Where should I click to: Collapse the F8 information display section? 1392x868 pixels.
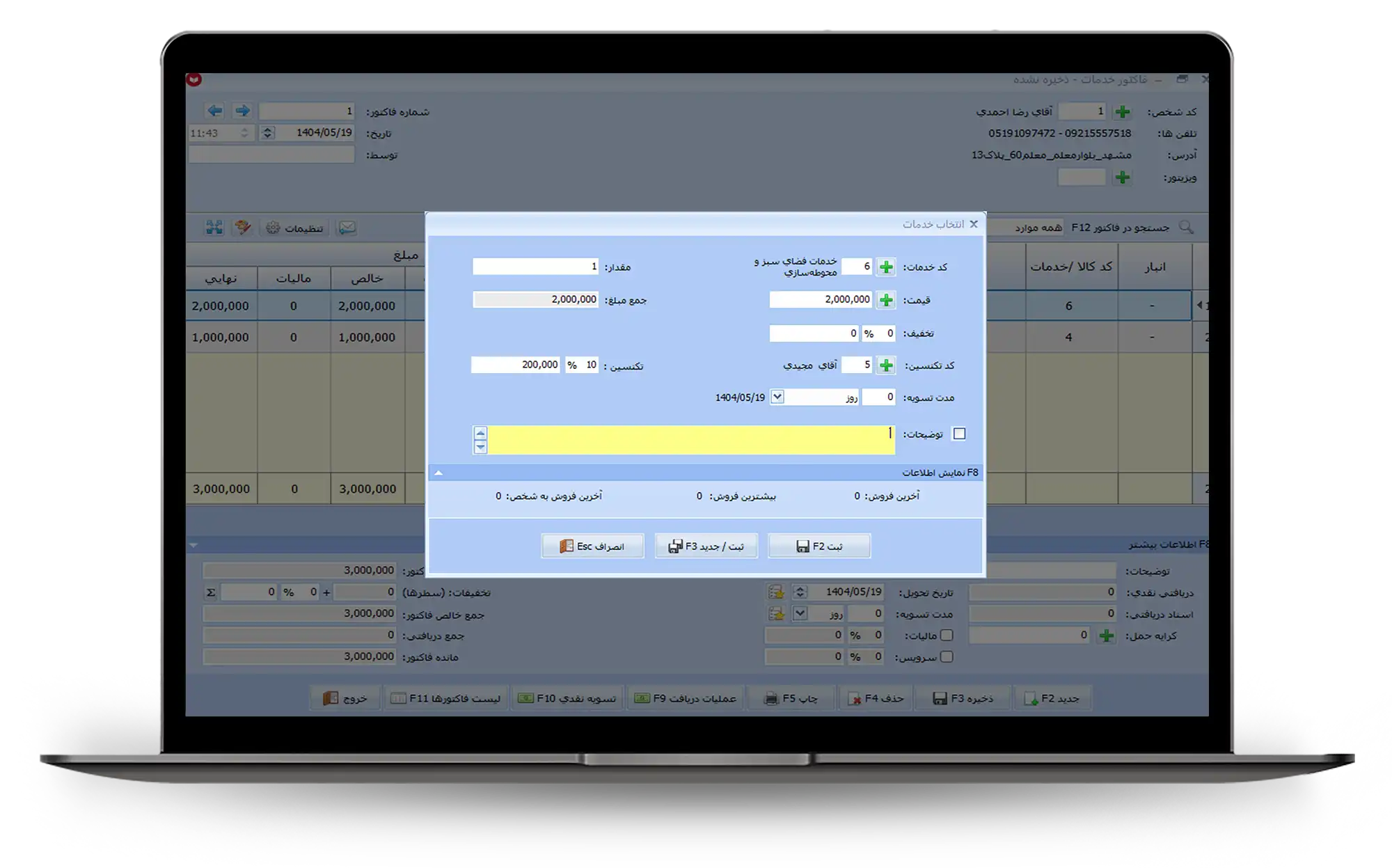438,473
